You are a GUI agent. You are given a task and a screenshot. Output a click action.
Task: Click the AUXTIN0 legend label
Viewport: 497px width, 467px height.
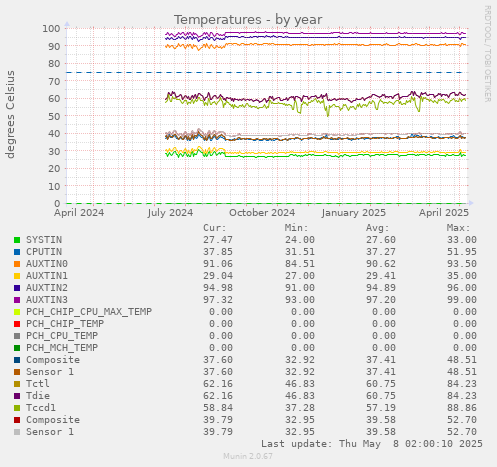(x=47, y=264)
